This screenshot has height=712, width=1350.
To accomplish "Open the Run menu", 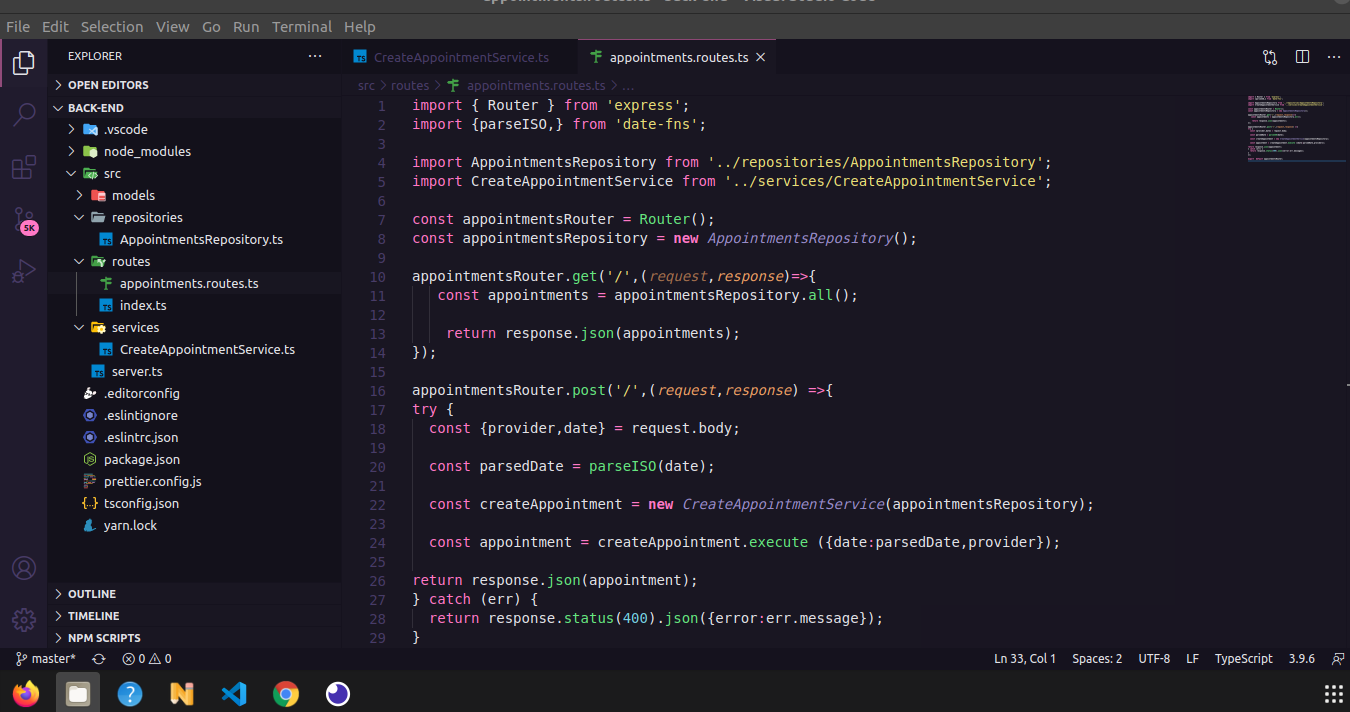I will pyautogui.click(x=246, y=27).
